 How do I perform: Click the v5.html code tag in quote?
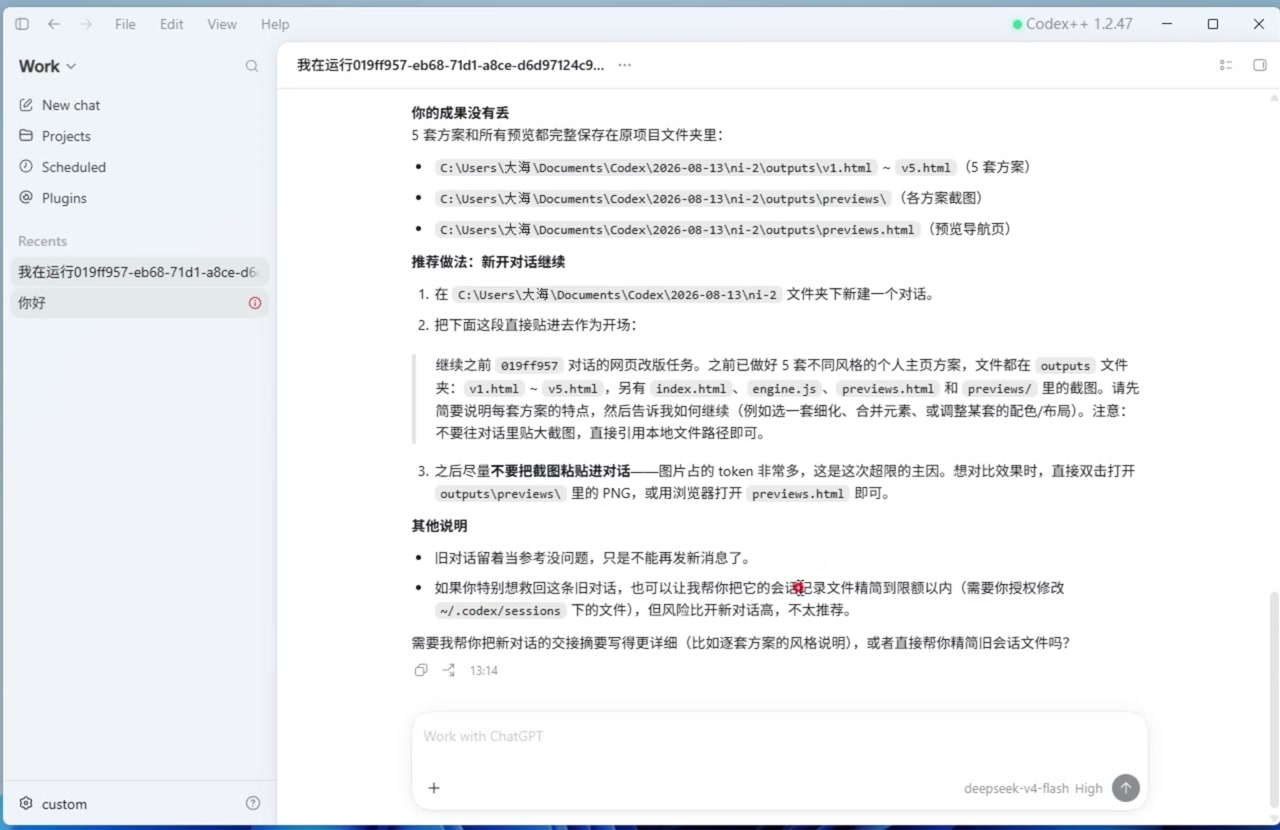(x=573, y=389)
